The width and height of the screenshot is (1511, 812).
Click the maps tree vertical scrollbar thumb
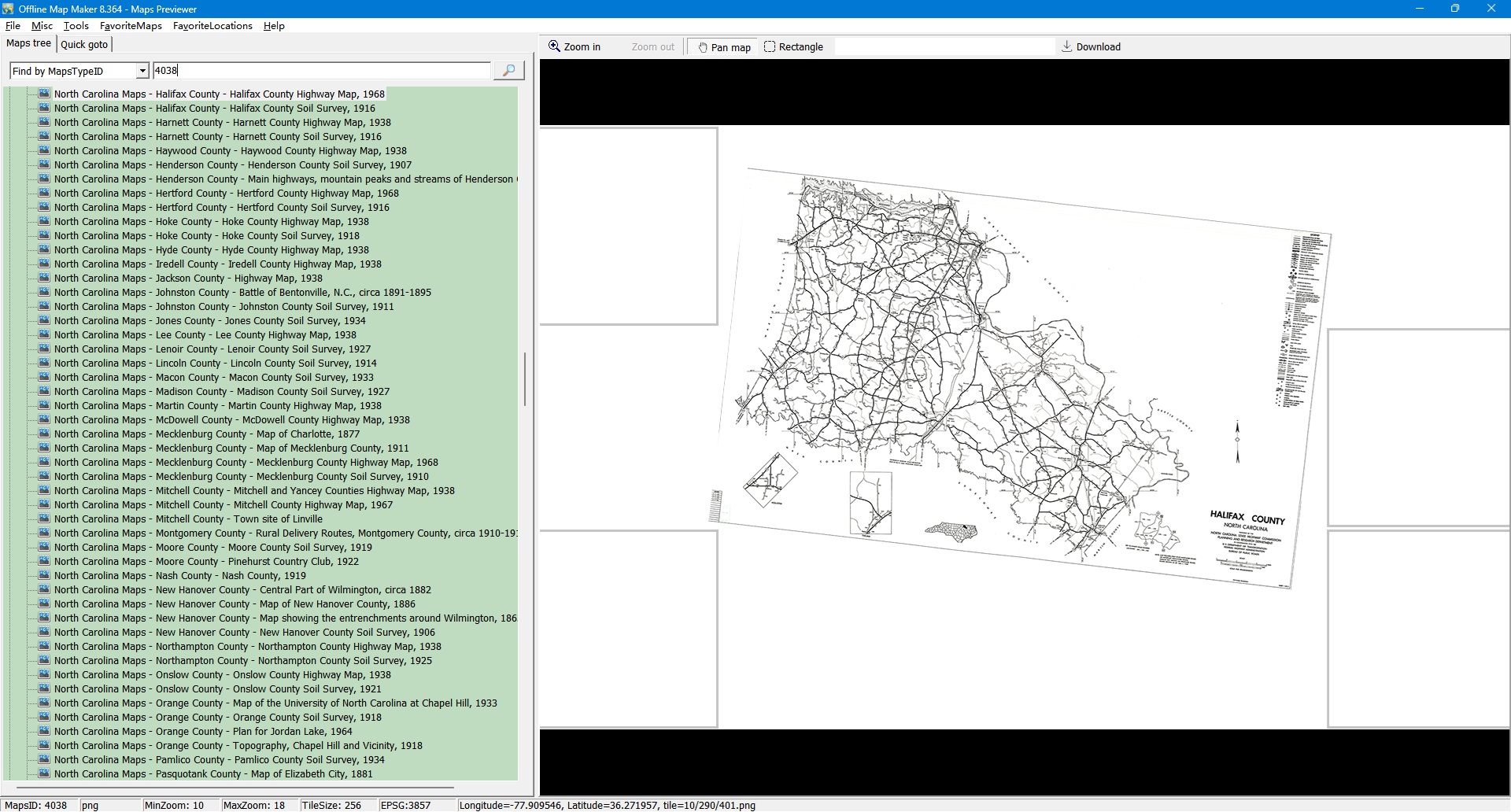tap(525, 379)
